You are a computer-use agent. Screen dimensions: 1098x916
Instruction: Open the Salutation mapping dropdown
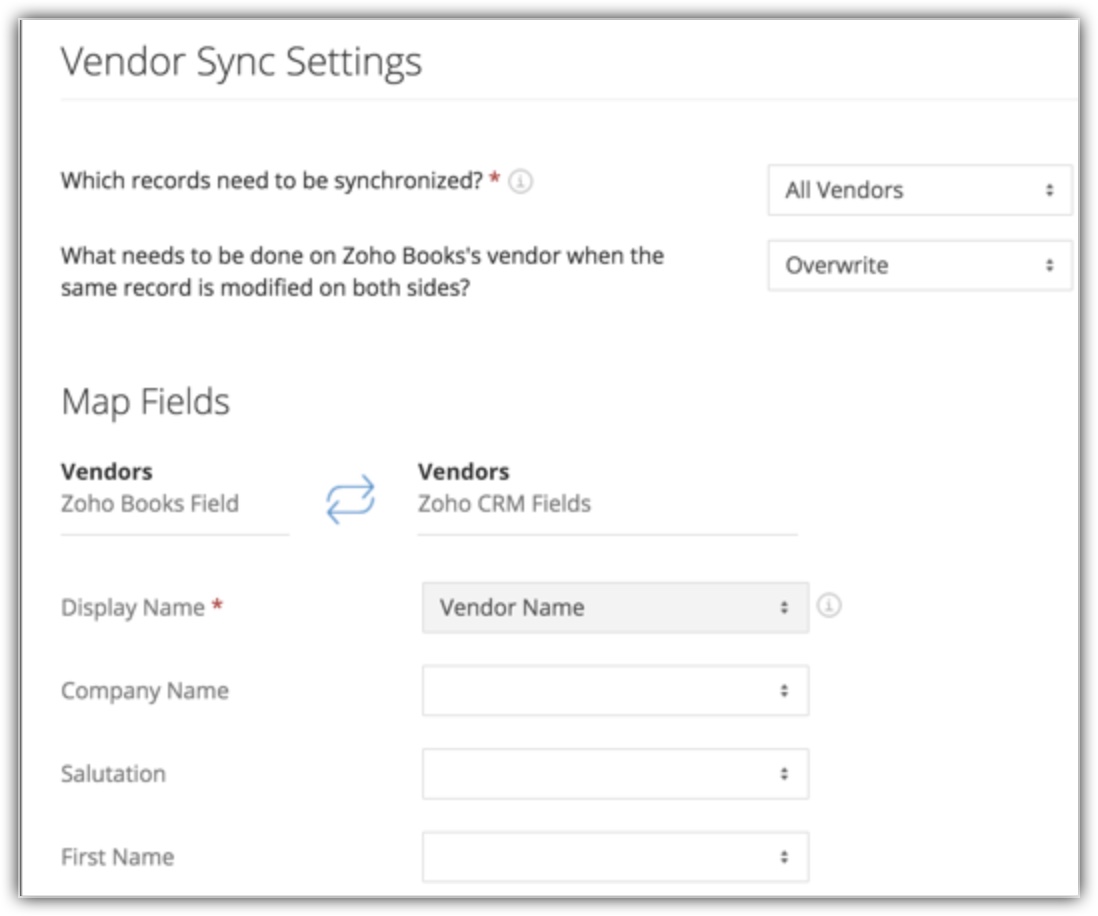pyautogui.click(x=616, y=774)
